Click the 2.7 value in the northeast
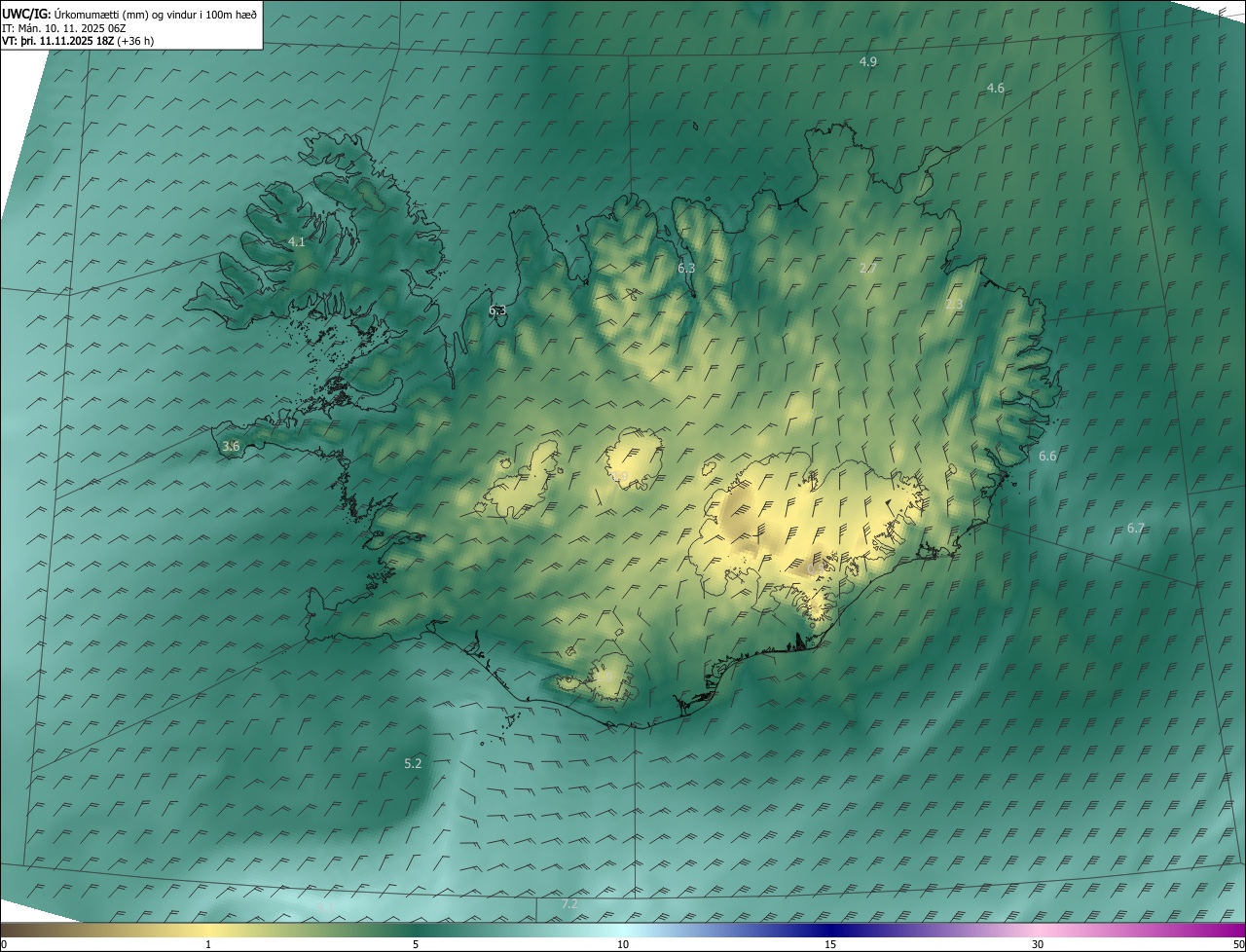 868,268
